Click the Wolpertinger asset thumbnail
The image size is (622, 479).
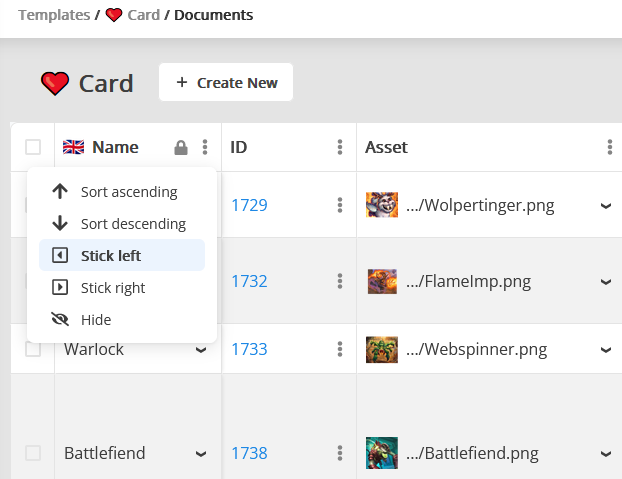point(382,205)
